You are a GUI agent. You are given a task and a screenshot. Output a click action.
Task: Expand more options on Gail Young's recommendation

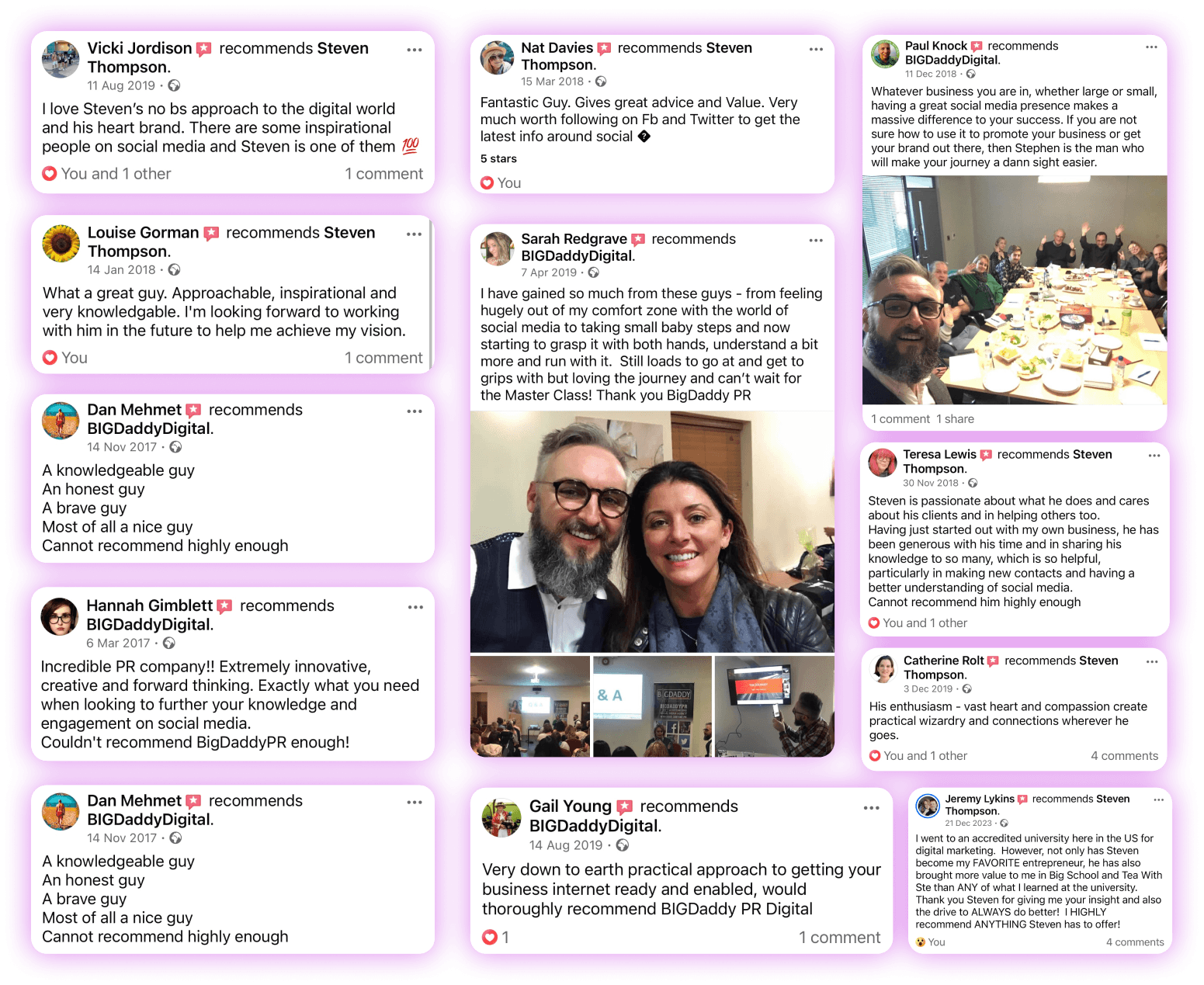tap(872, 808)
